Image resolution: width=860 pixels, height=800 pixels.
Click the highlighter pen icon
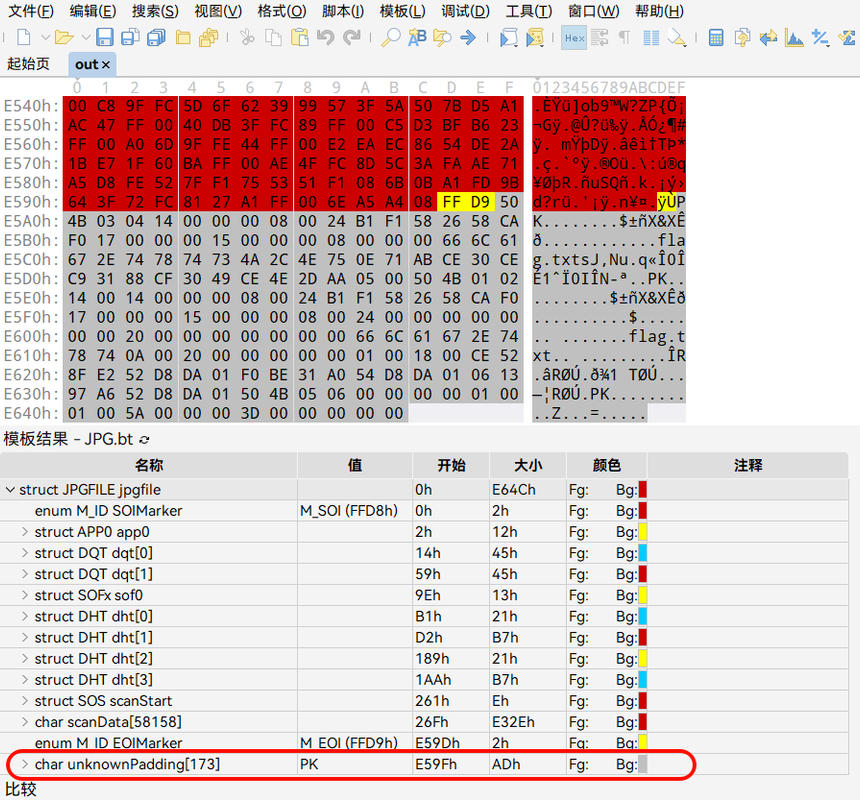point(677,37)
